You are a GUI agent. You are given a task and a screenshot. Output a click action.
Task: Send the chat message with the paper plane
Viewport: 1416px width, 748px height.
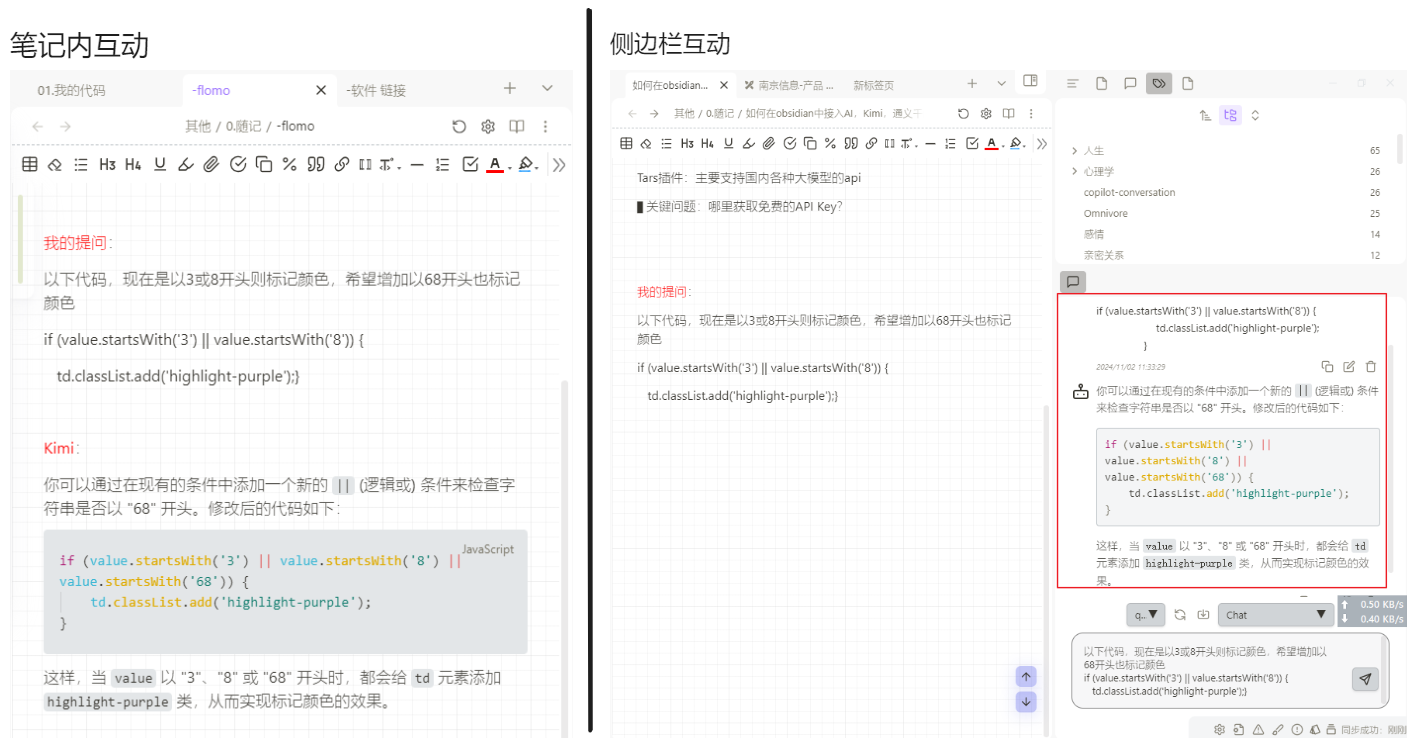coord(1364,679)
